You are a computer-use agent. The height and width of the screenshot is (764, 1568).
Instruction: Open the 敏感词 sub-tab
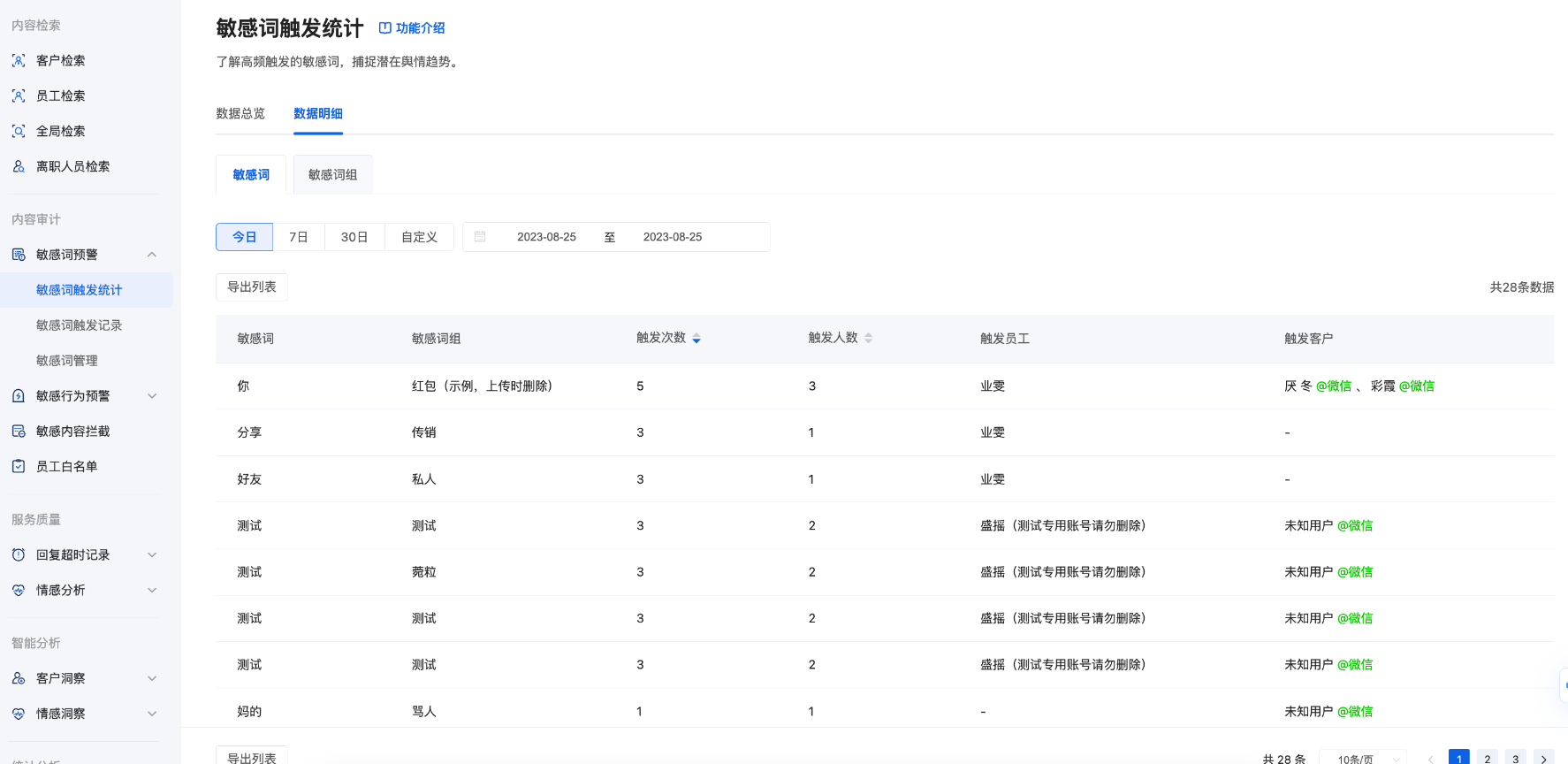pyautogui.click(x=251, y=174)
